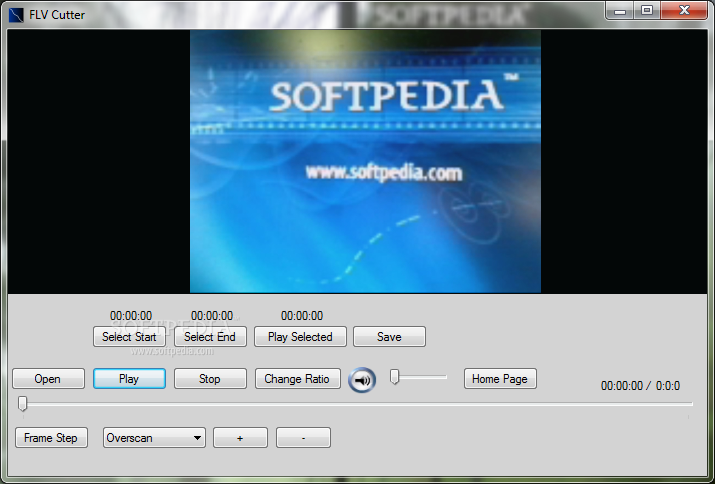Viewport: 715px width, 484px height.
Task: Click the Change Ratio button
Action: point(297,379)
